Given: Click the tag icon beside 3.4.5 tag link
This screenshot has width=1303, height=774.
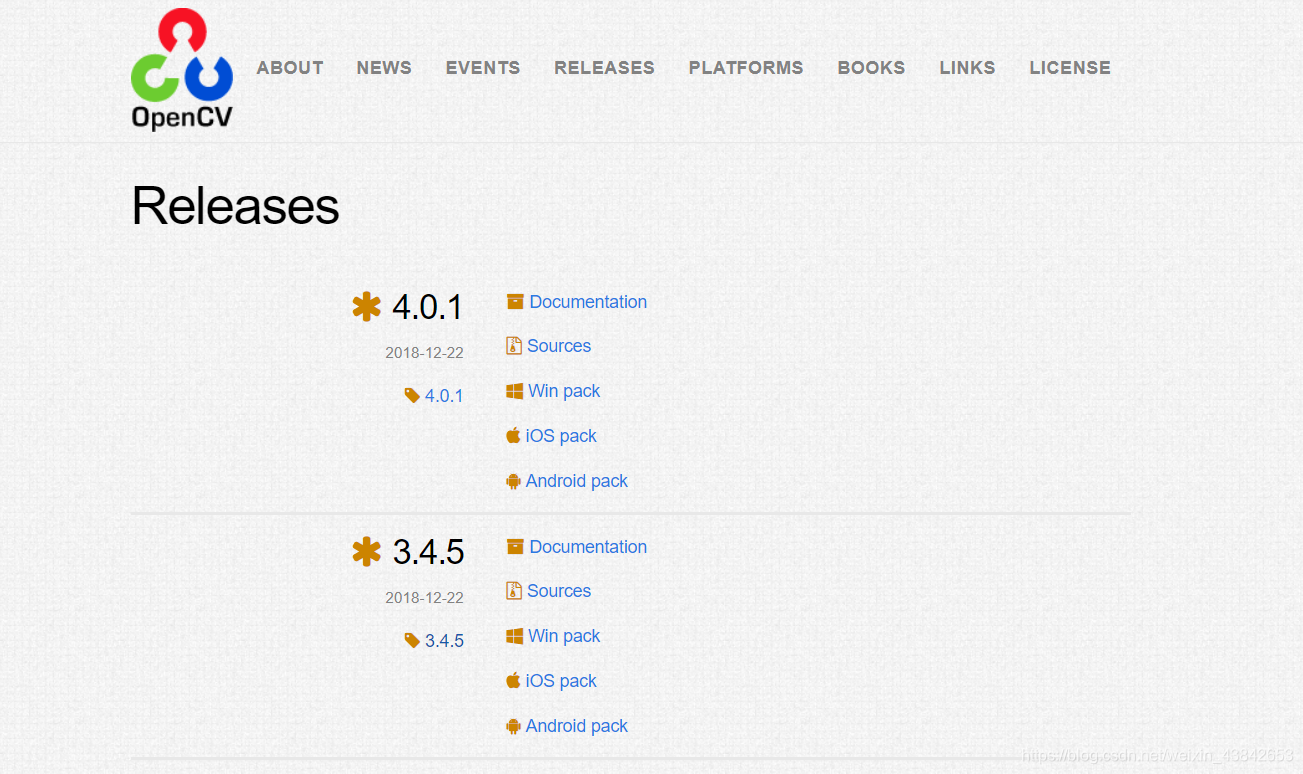Looking at the screenshot, I should (x=412, y=640).
